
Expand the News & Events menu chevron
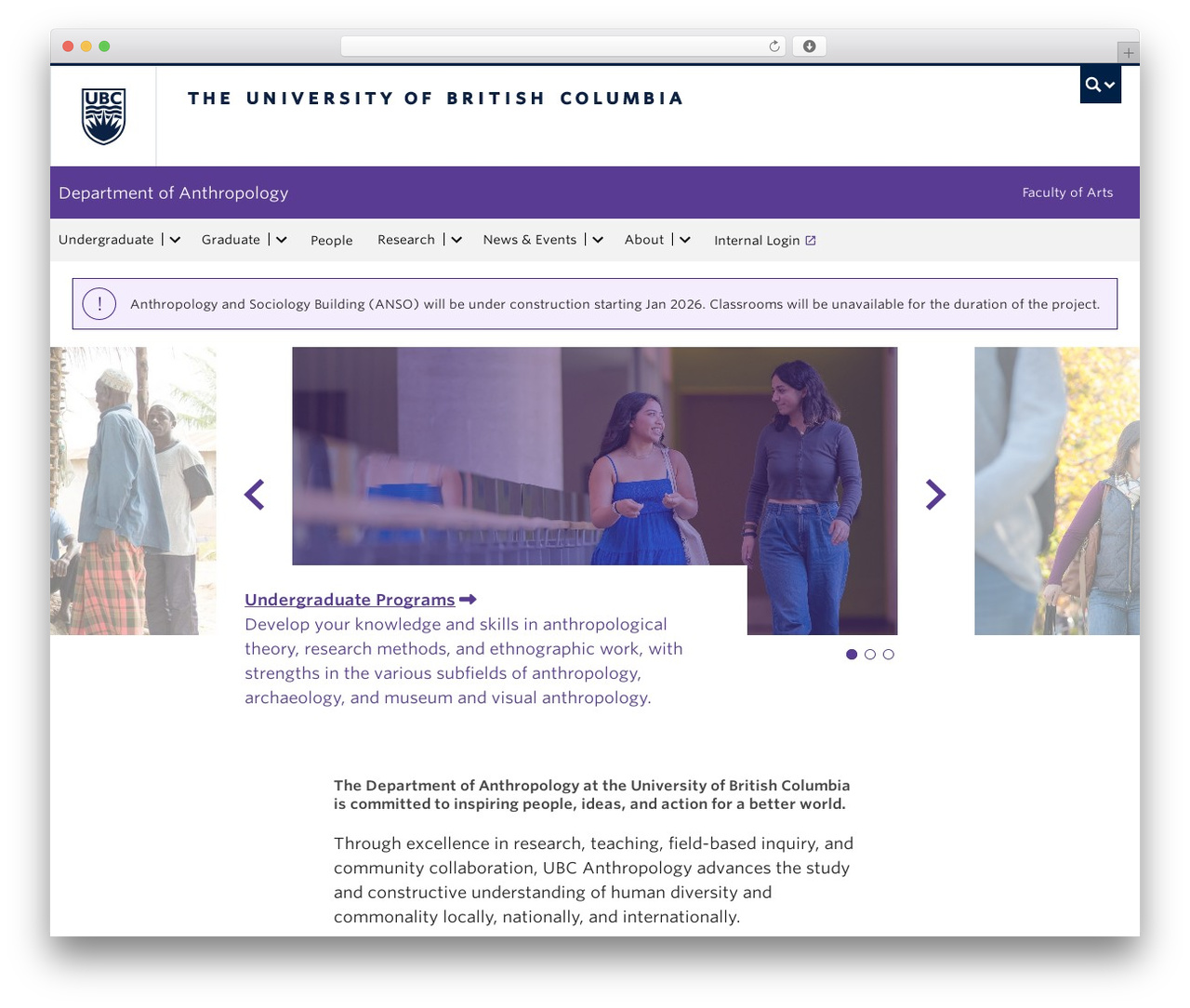(x=598, y=240)
